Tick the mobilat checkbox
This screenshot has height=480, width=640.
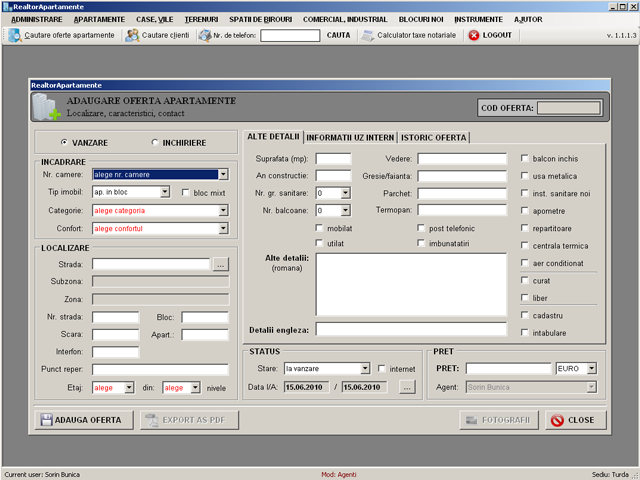point(320,228)
